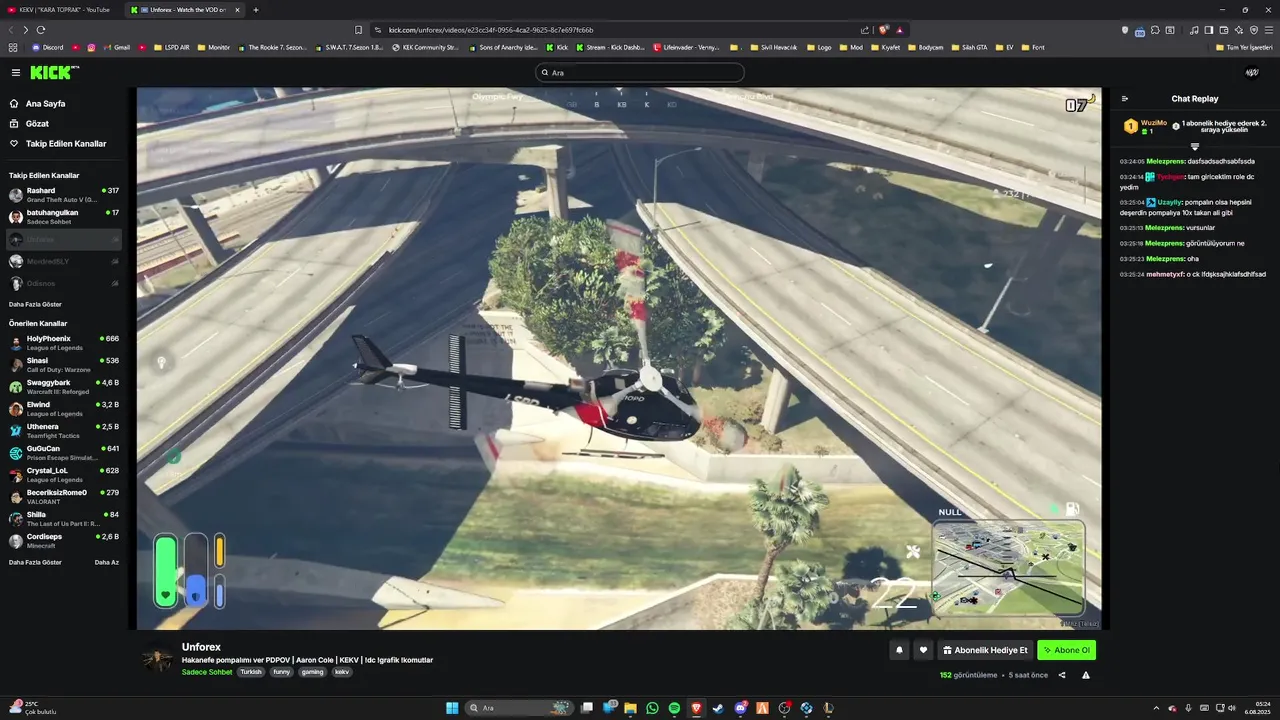This screenshot has width=1280, height=720.
Task: Click the gaming tag
Action: point(313,672)
